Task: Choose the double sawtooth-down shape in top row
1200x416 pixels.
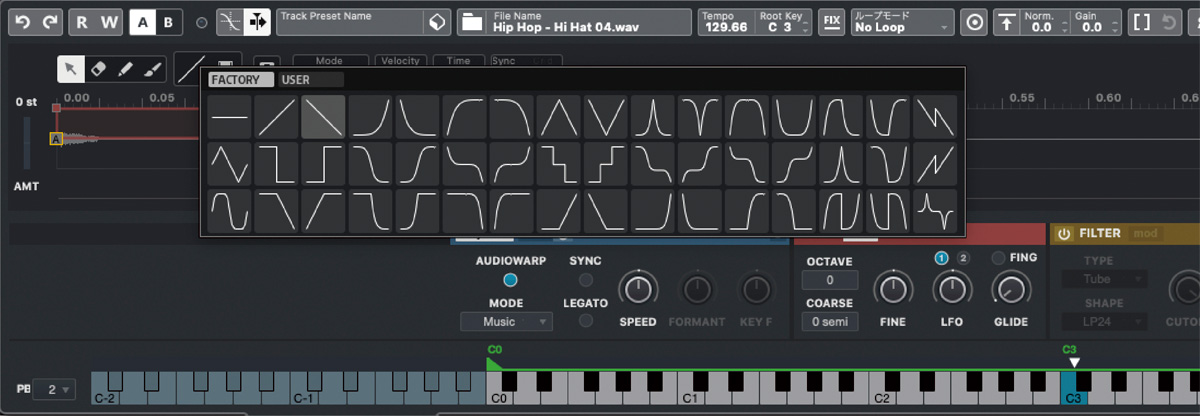Action: [934, 117]
